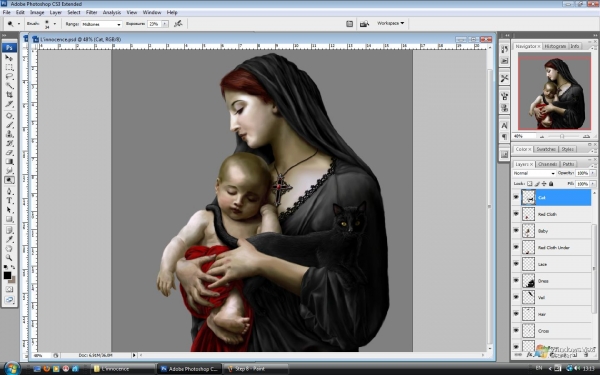The image size is (600, 375).
Task: Select the Clone Stamp tool
Action: tap(9, 134)
